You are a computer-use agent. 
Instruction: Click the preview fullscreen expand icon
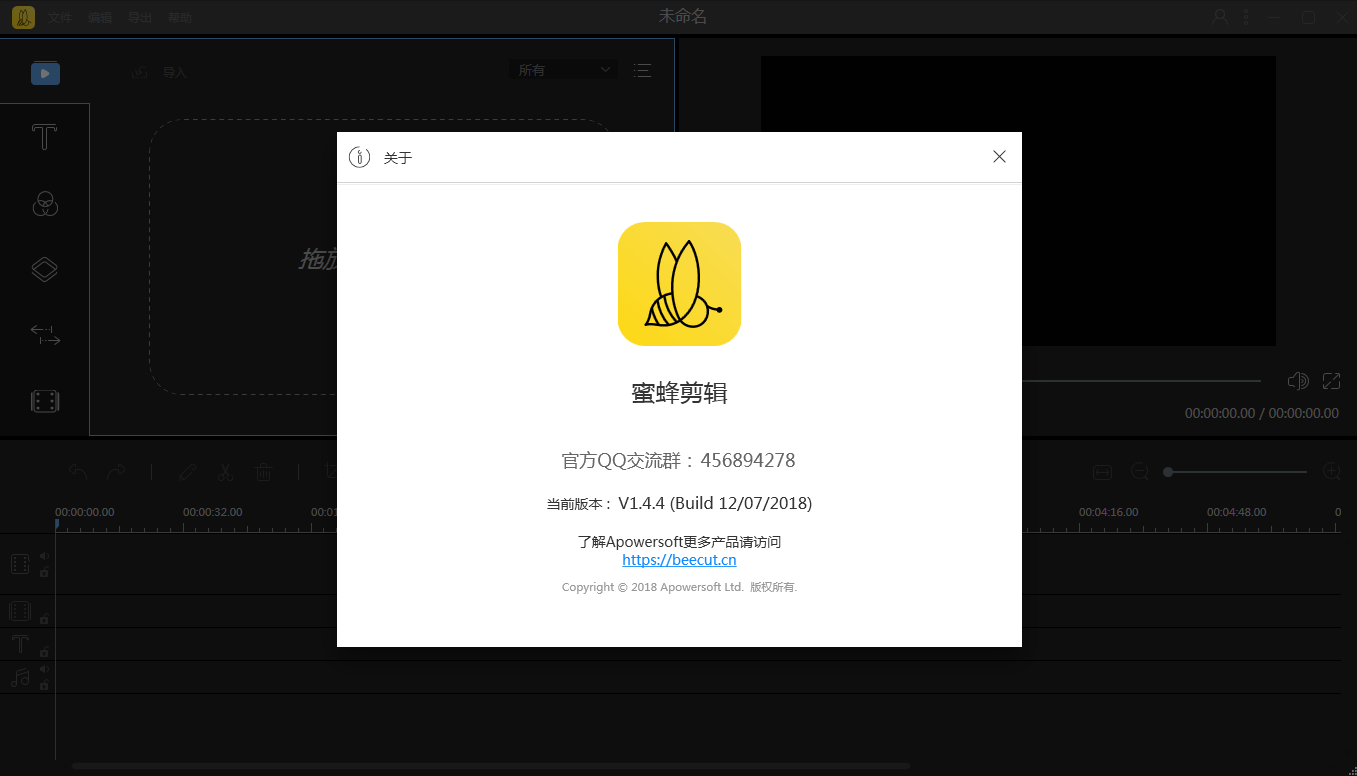[1331, 381]
